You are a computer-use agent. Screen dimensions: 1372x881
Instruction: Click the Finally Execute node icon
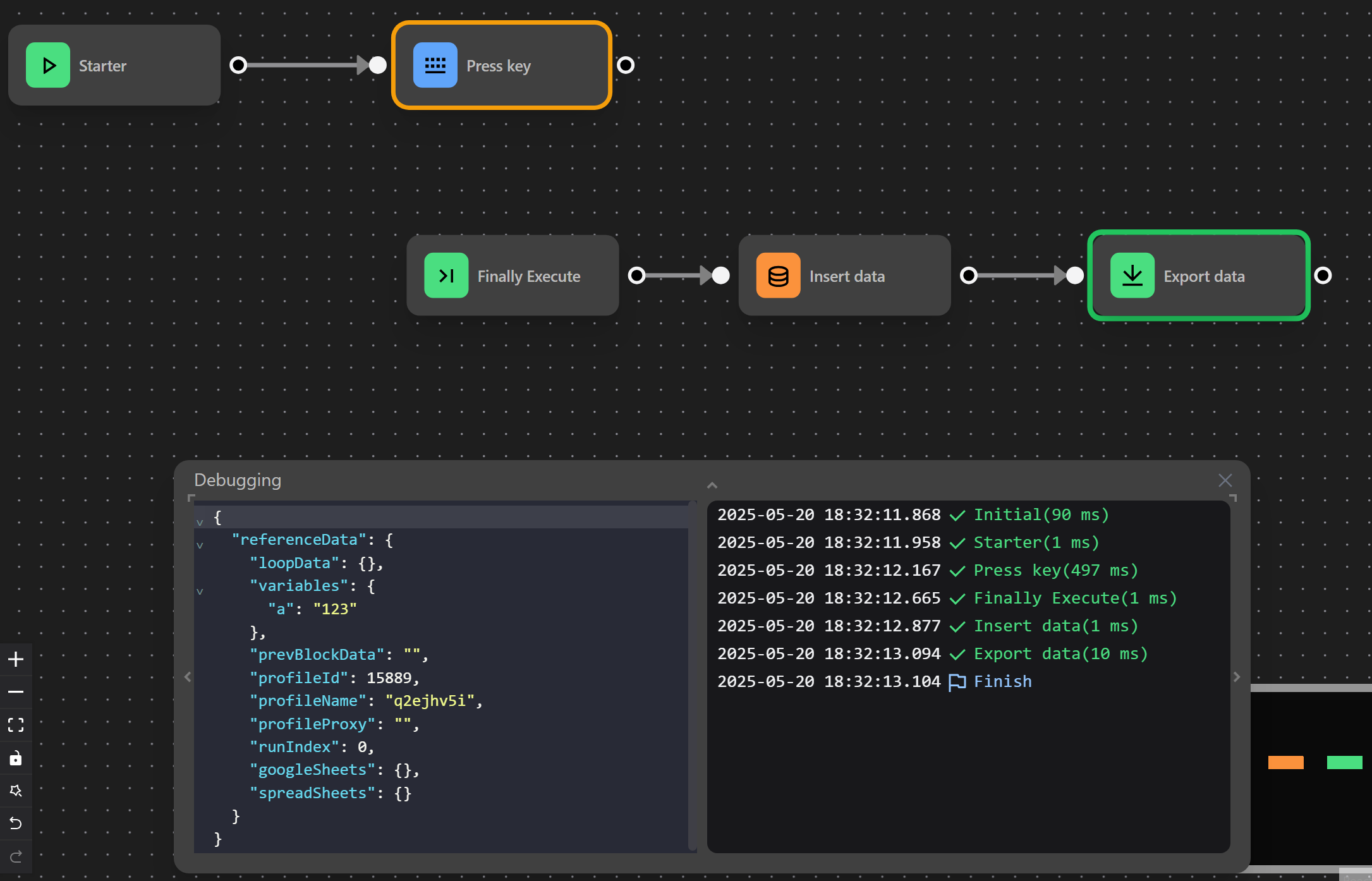pos(446,276)
